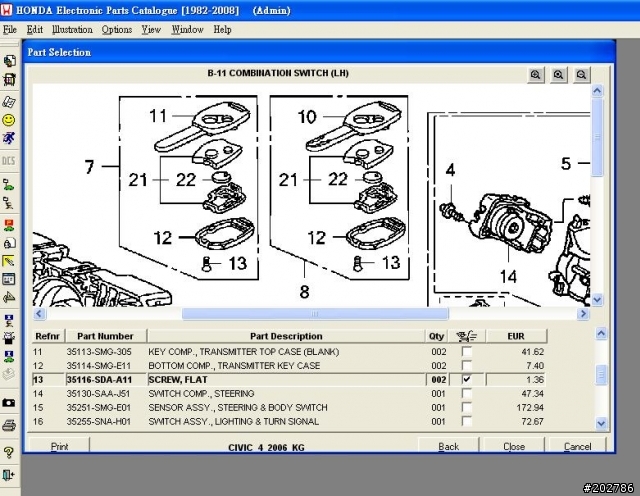The width and height of the screenshot is (640, 496).
Task: Select the SENSOR ASSY., STEERING & BODY SWITCH description
Action: (x=238, y=407)
